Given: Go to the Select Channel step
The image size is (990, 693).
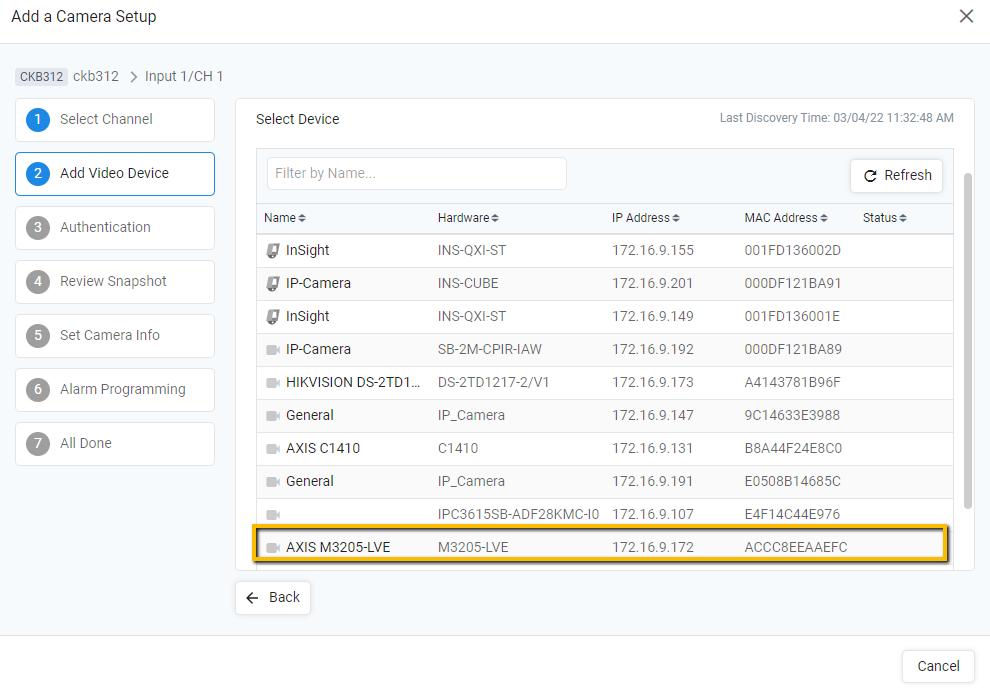Looking at the screenshot, I should 115,120.
